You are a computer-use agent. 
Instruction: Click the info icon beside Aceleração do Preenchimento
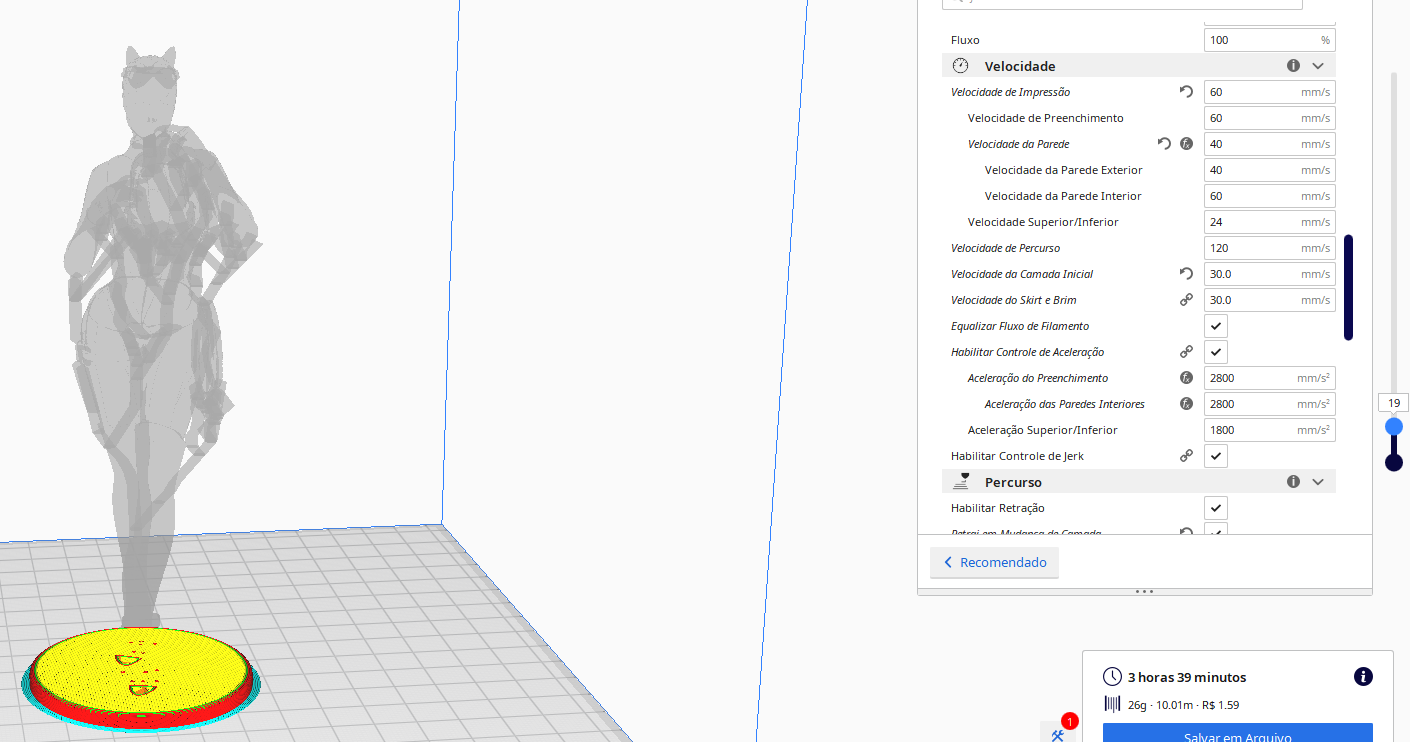click(x=1186, y=377)
